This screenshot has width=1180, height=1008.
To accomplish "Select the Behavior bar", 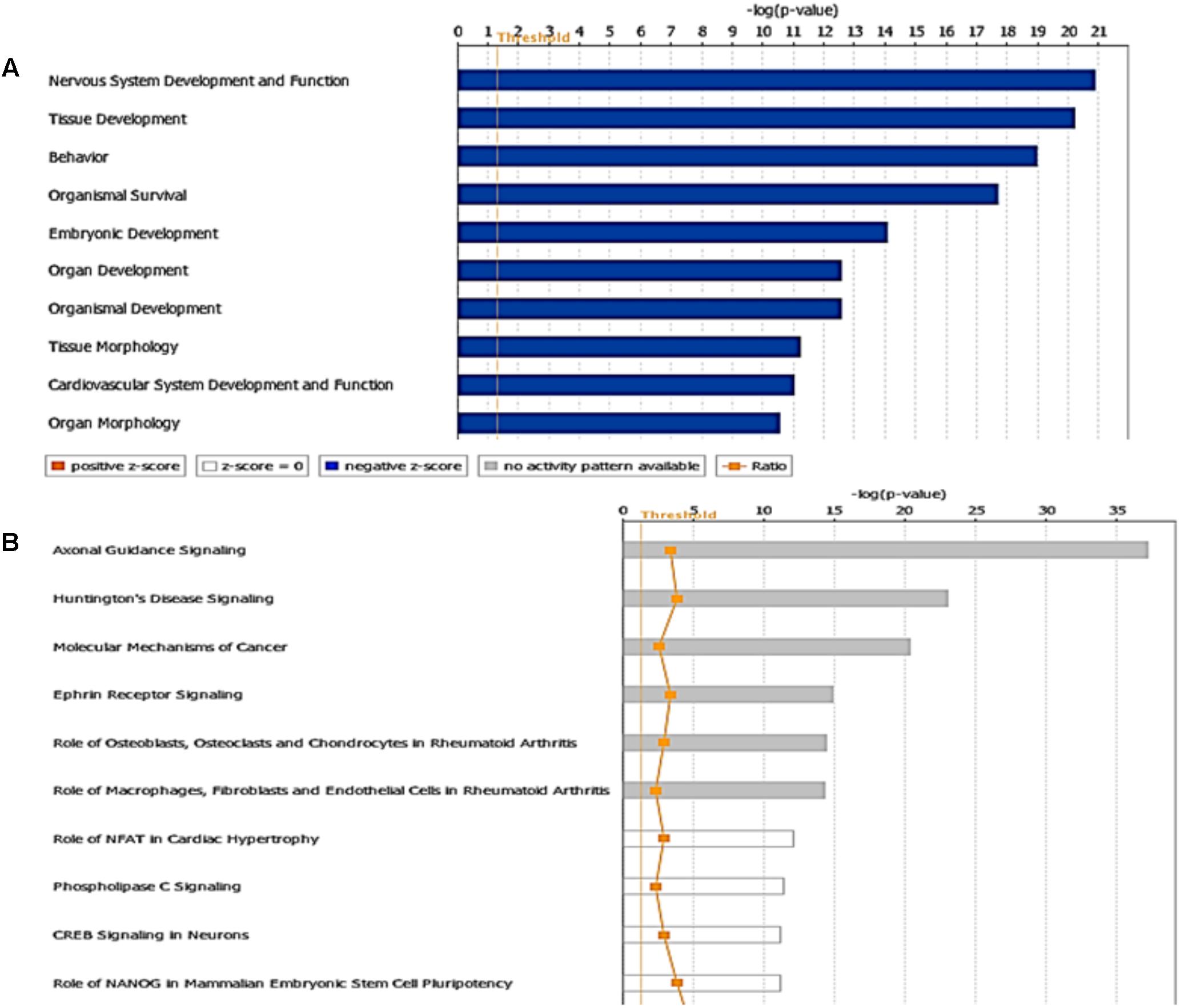I will [748, 156].
